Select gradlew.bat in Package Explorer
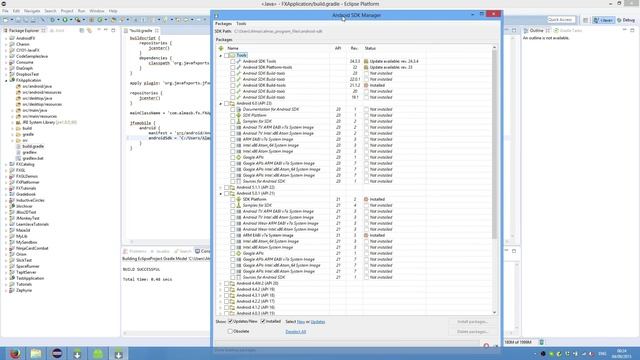Image resolution: width=640 pixels, height=360 pixels. click(x=33, y=158)
